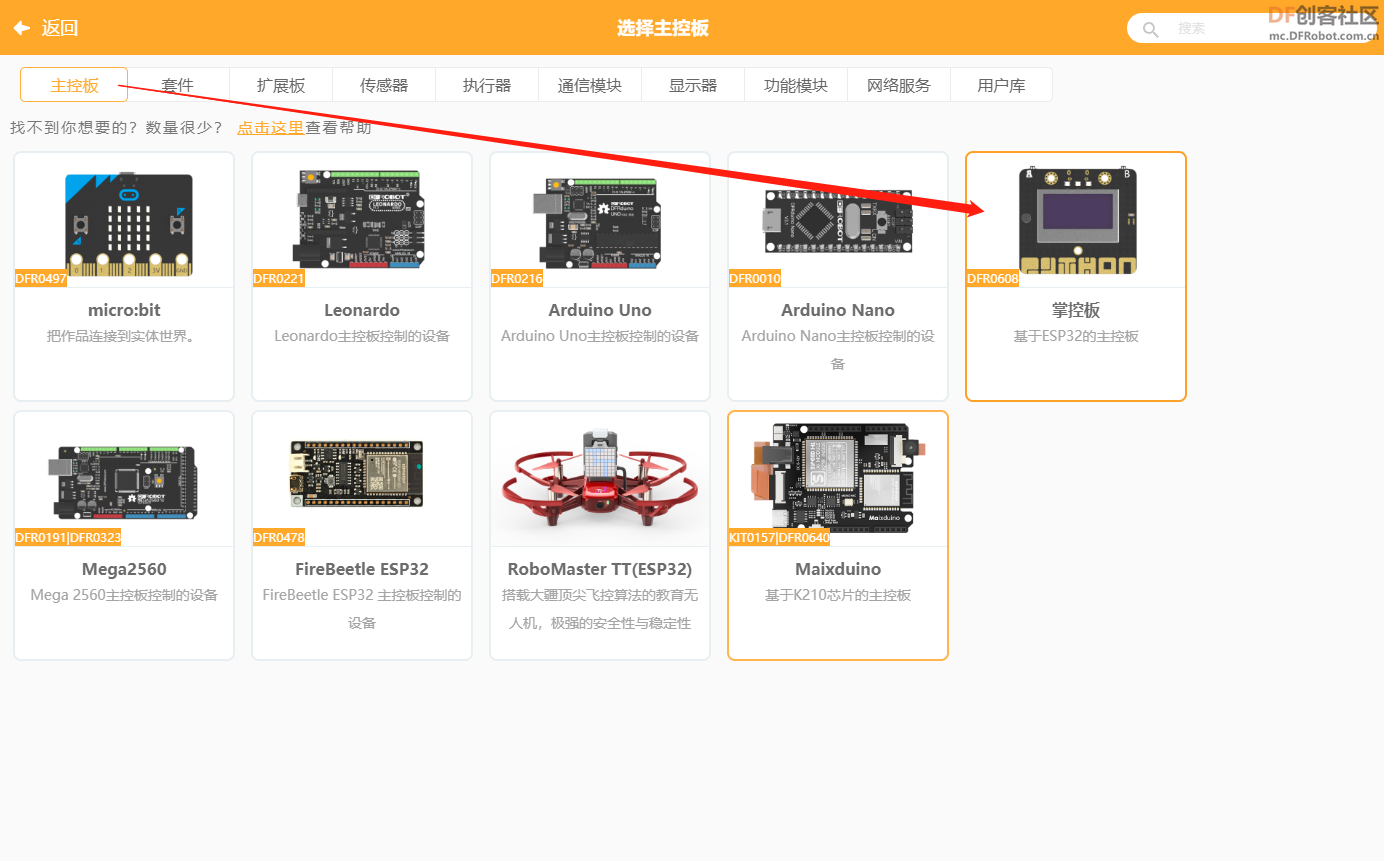This screenshot has height=861, width=1384.
Task: Click the Leonardo card title
Action: point(362,310)
